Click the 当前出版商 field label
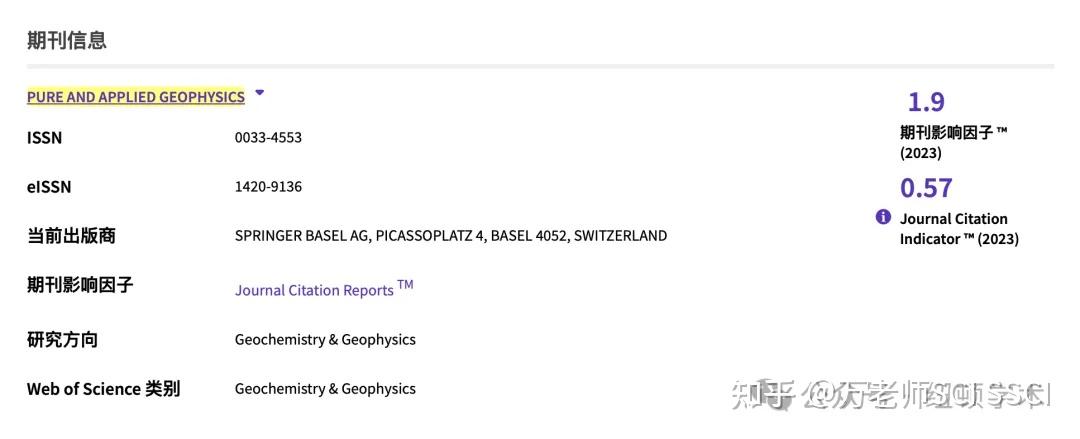This screenshot has width=1080, height=439. 71,236
